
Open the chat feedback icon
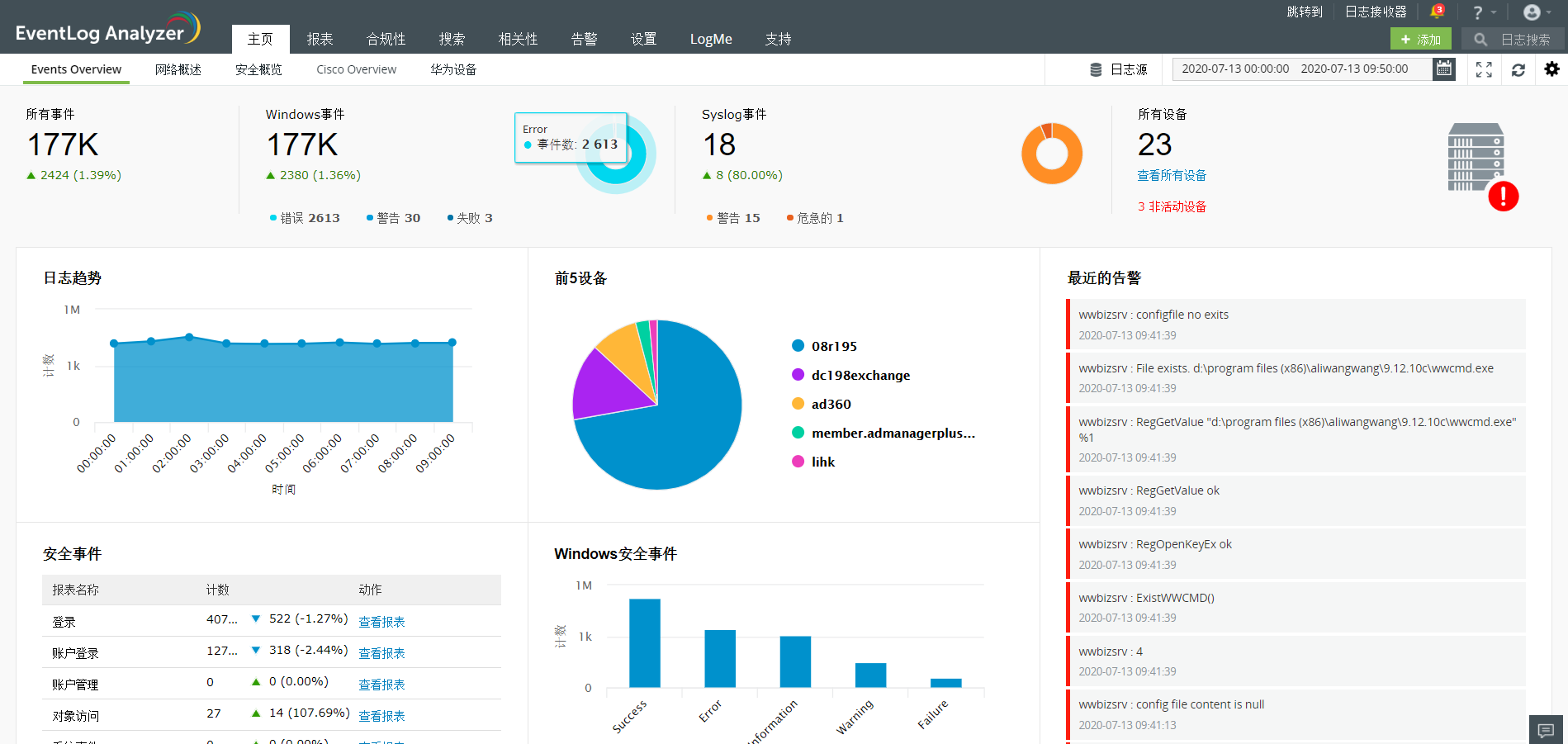[x=1547, y=730]
